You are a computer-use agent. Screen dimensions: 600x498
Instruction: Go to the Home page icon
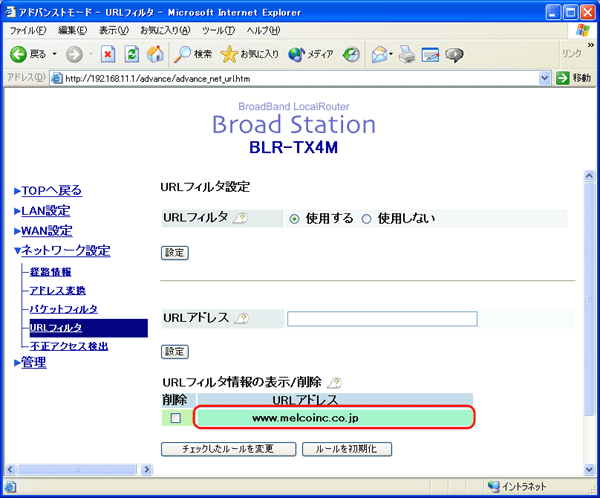tap(155, 54)
